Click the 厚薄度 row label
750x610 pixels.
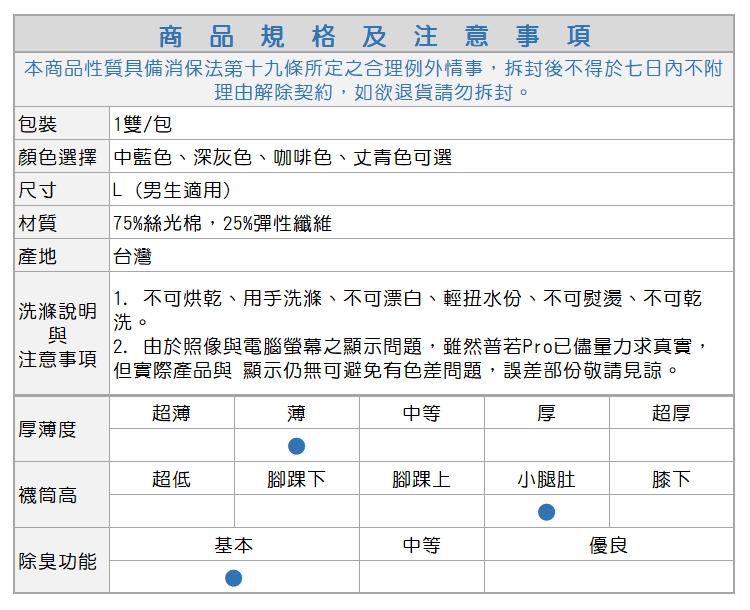click(x=47, y=429)
